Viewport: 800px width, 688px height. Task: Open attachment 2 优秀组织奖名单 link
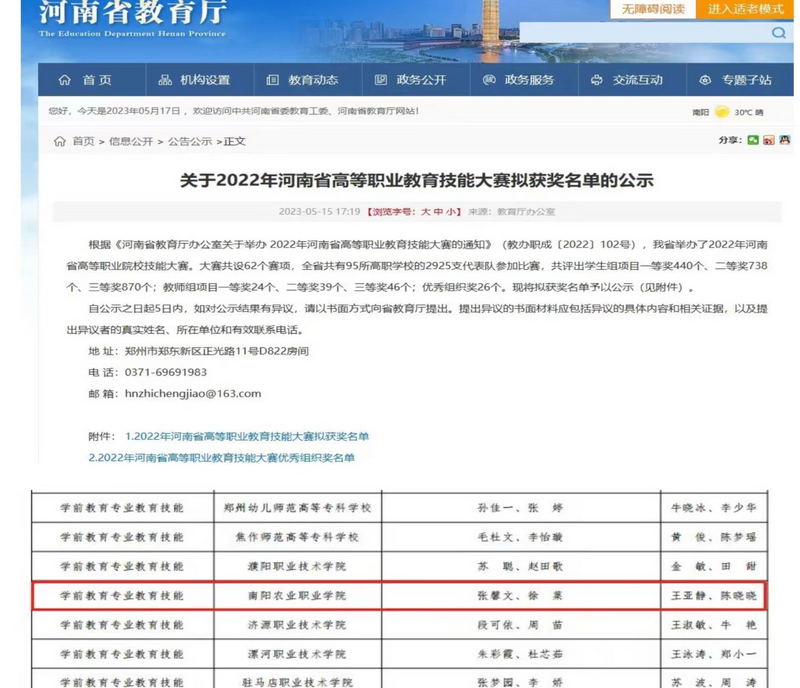(x=221, y=458)
